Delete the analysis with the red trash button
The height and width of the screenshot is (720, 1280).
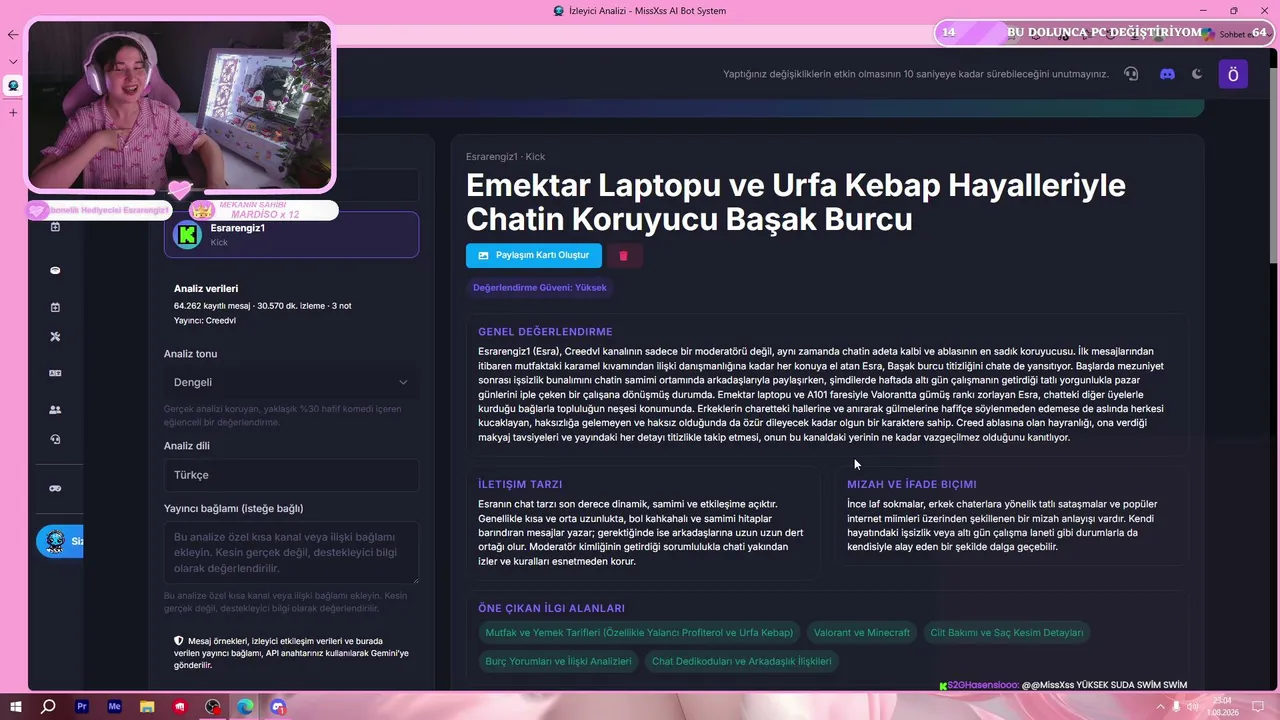click(x=623, y=255)
